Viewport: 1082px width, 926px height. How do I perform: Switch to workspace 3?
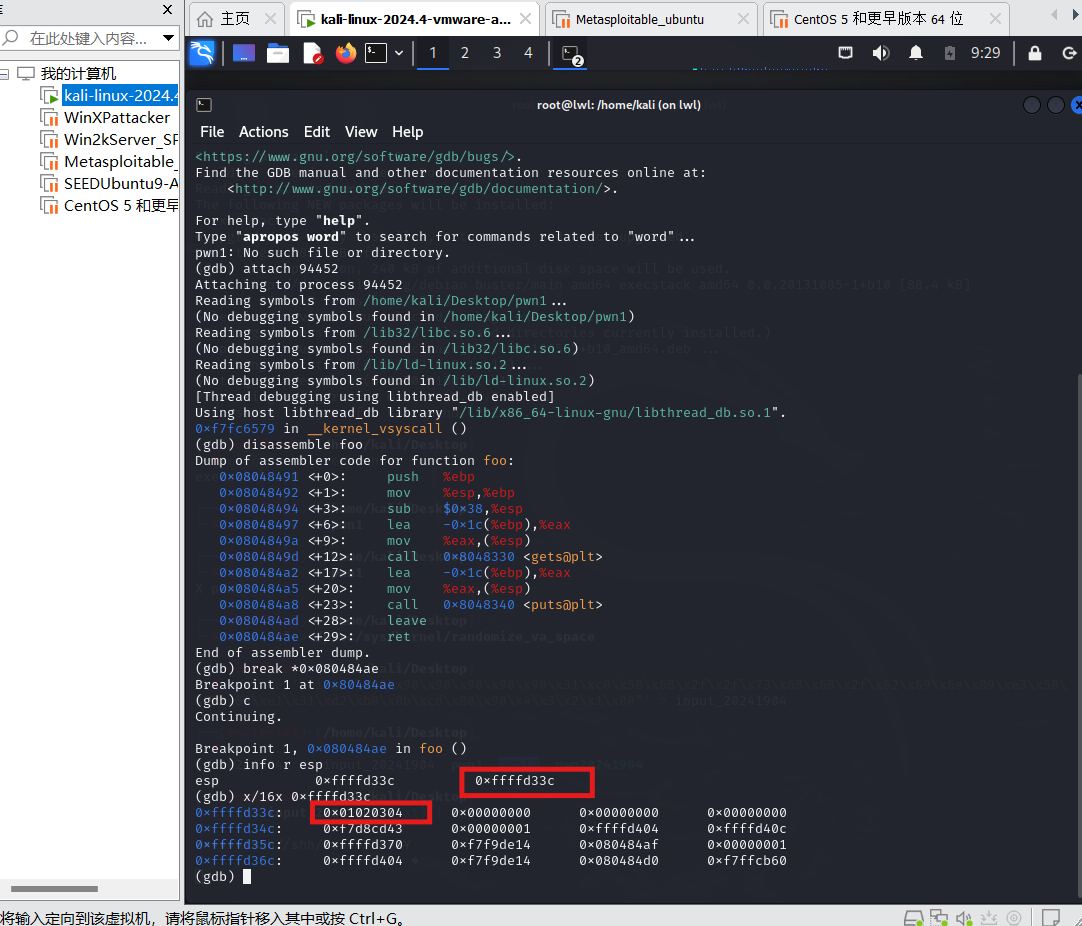[497, 53]
